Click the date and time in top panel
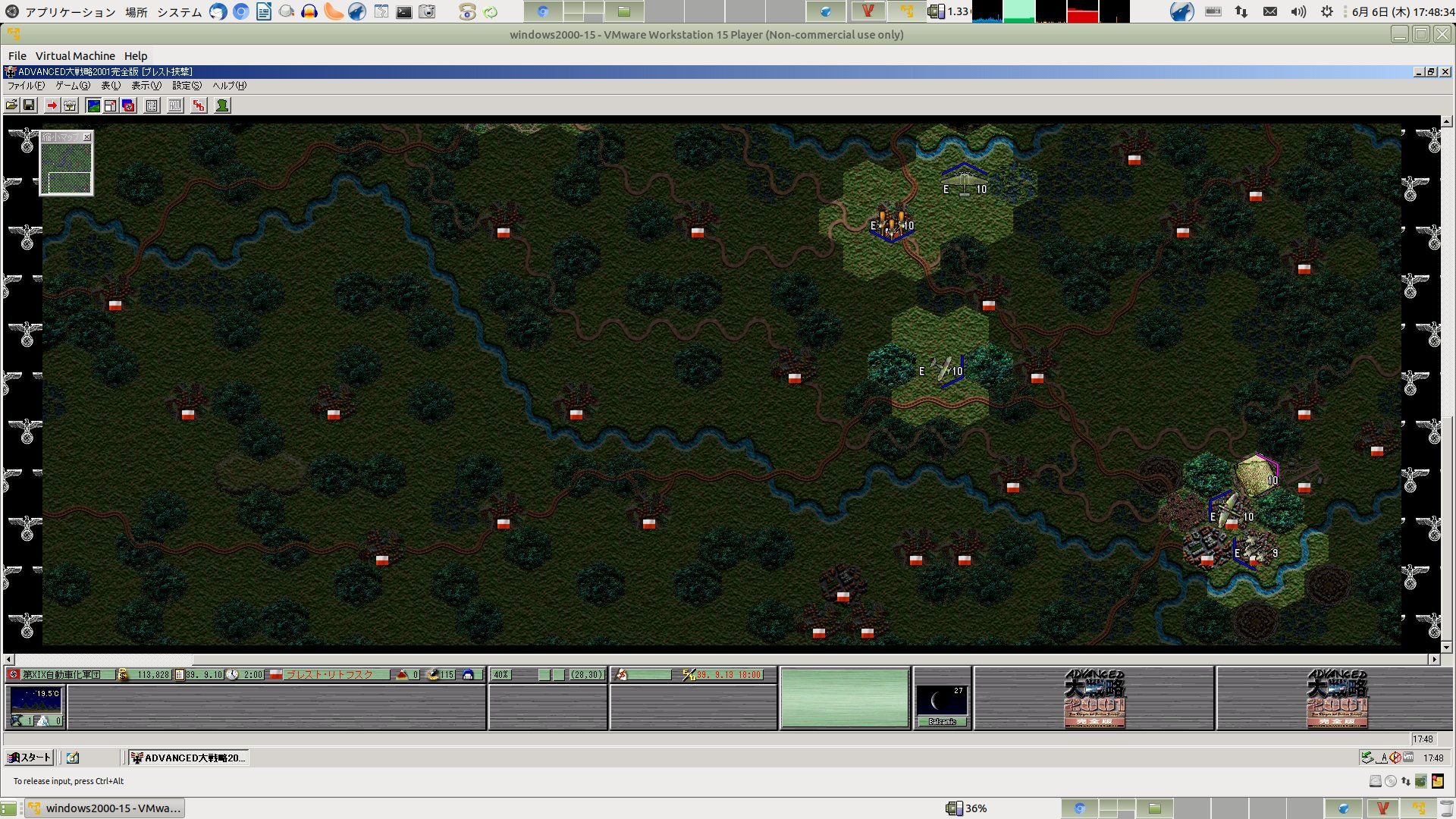 tap(1404, 12)
